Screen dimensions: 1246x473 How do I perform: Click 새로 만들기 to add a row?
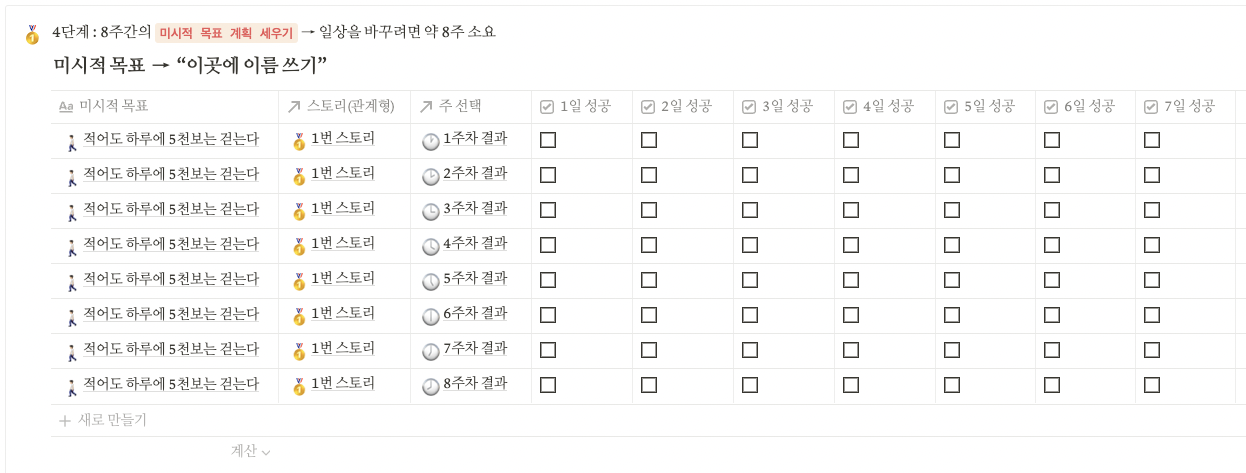(112, 421)
